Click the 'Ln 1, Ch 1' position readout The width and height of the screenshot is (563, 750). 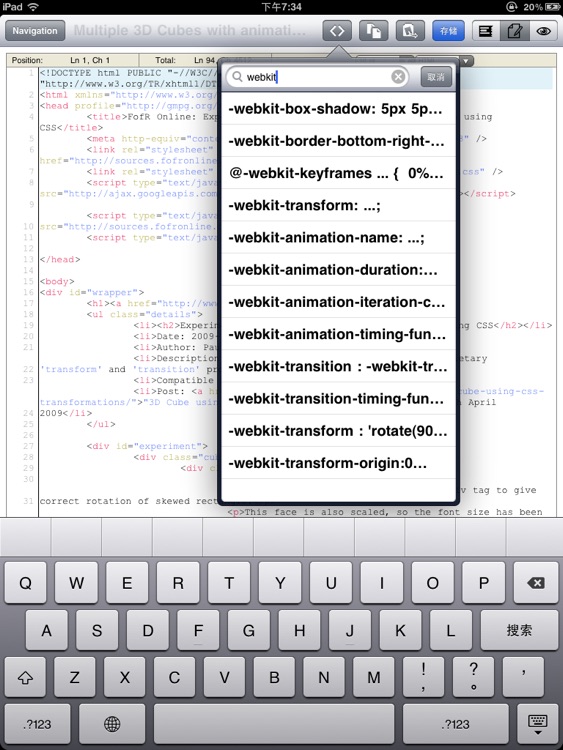[90, 60]
